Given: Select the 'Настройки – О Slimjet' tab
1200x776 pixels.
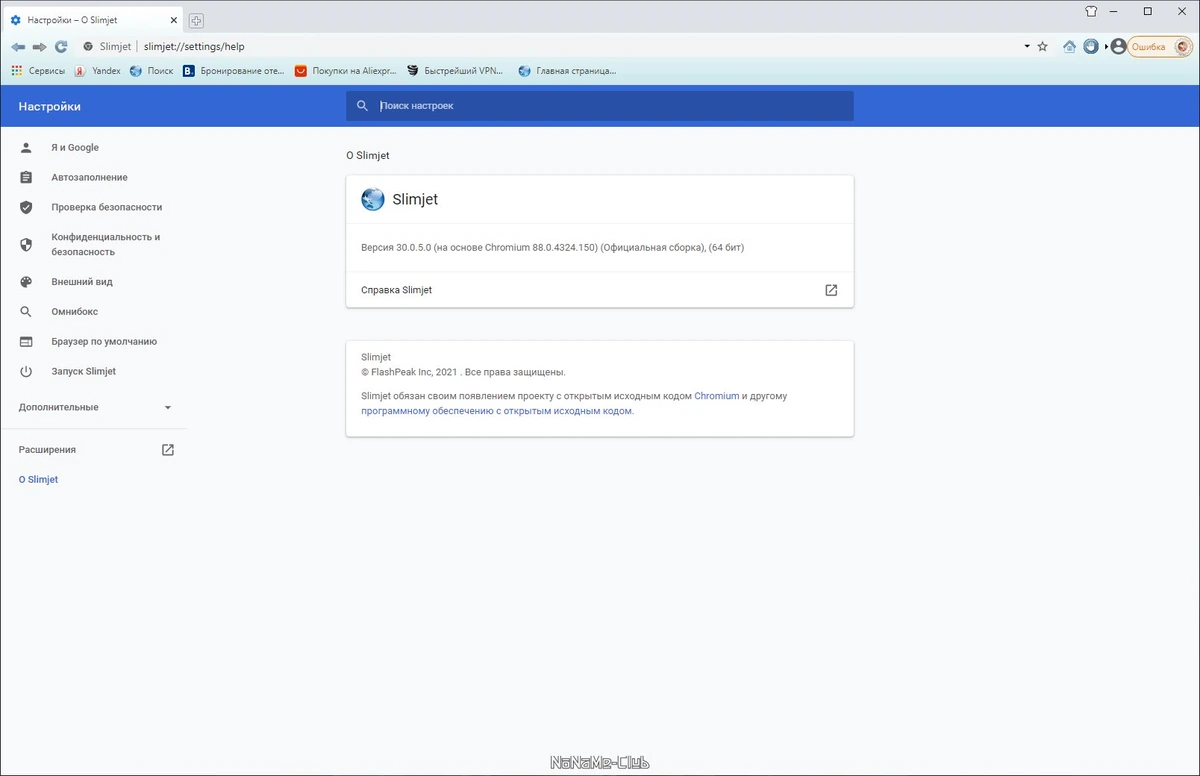Looking at the screenshot, I should click(x=92, y=19).
